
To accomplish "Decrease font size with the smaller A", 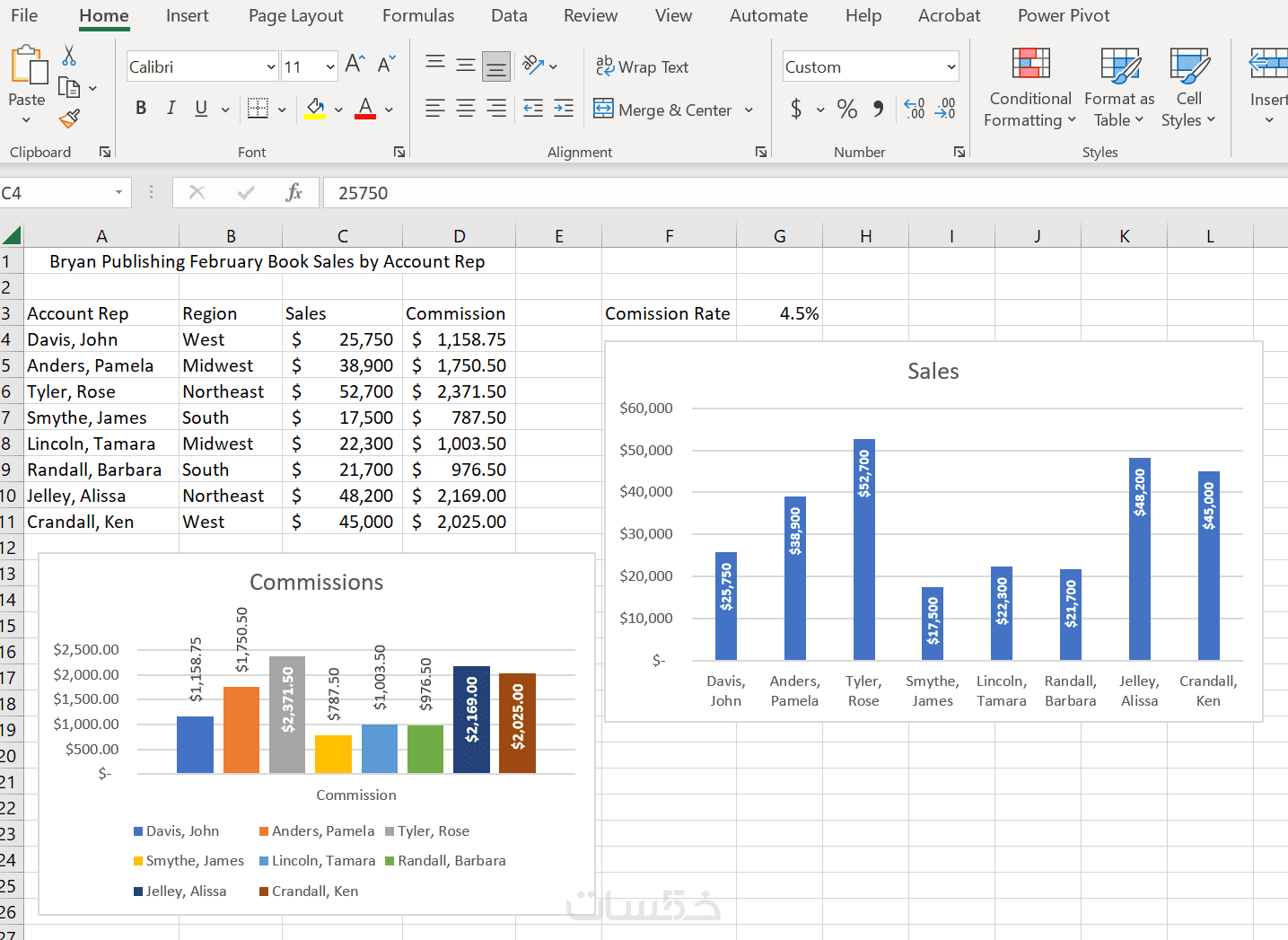I will 386,65.
